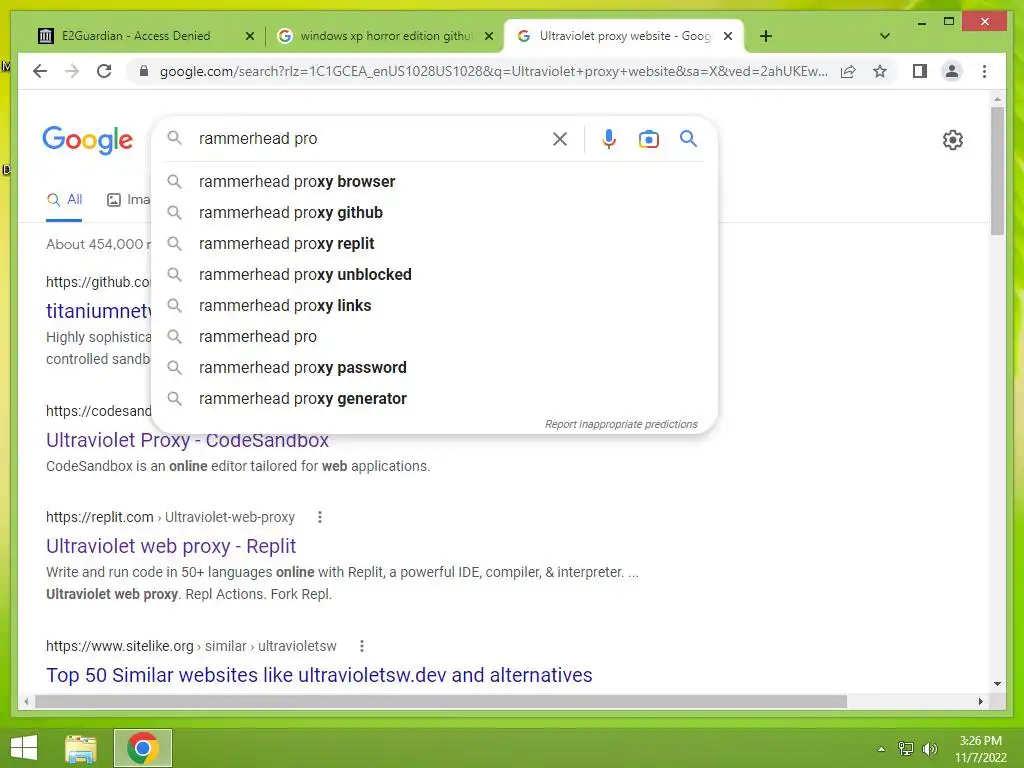The image size is (1024, 768).
Task: Start voice search with the microphone
Action: tap(609, 138)
